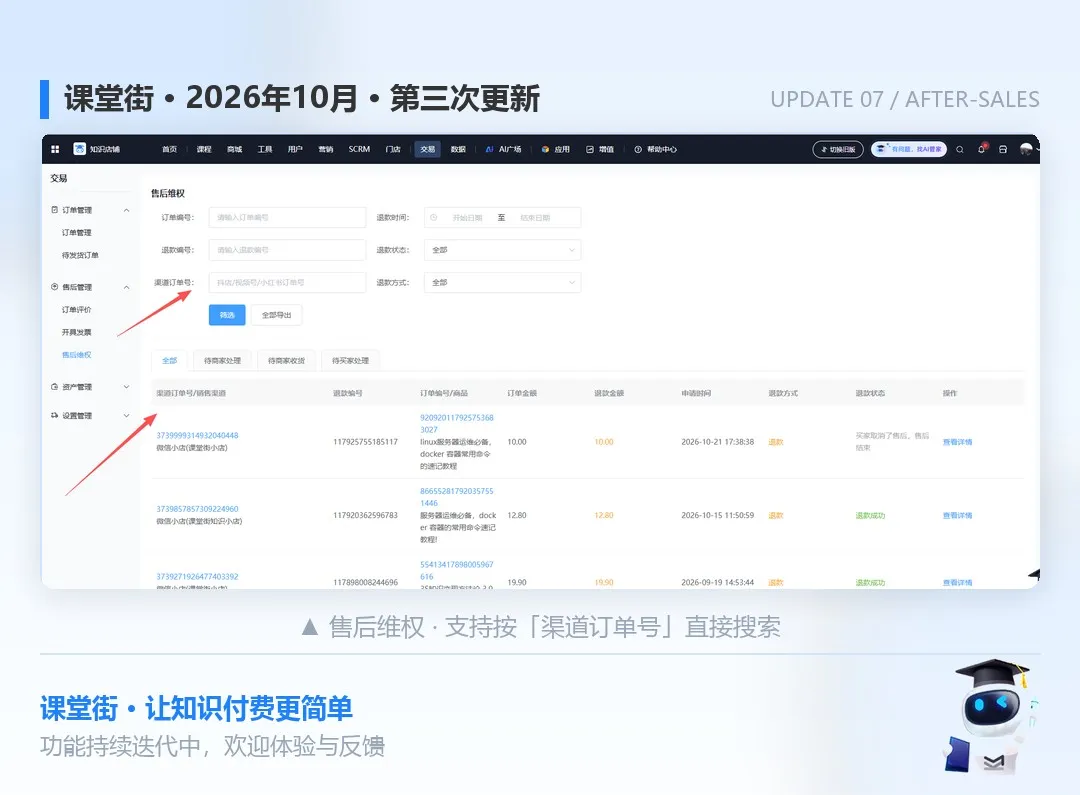The height and width of the screenshot is (795, 1080).
Task: Focus the 渠道订单号 input field
Action: click(x=287, y=282)
